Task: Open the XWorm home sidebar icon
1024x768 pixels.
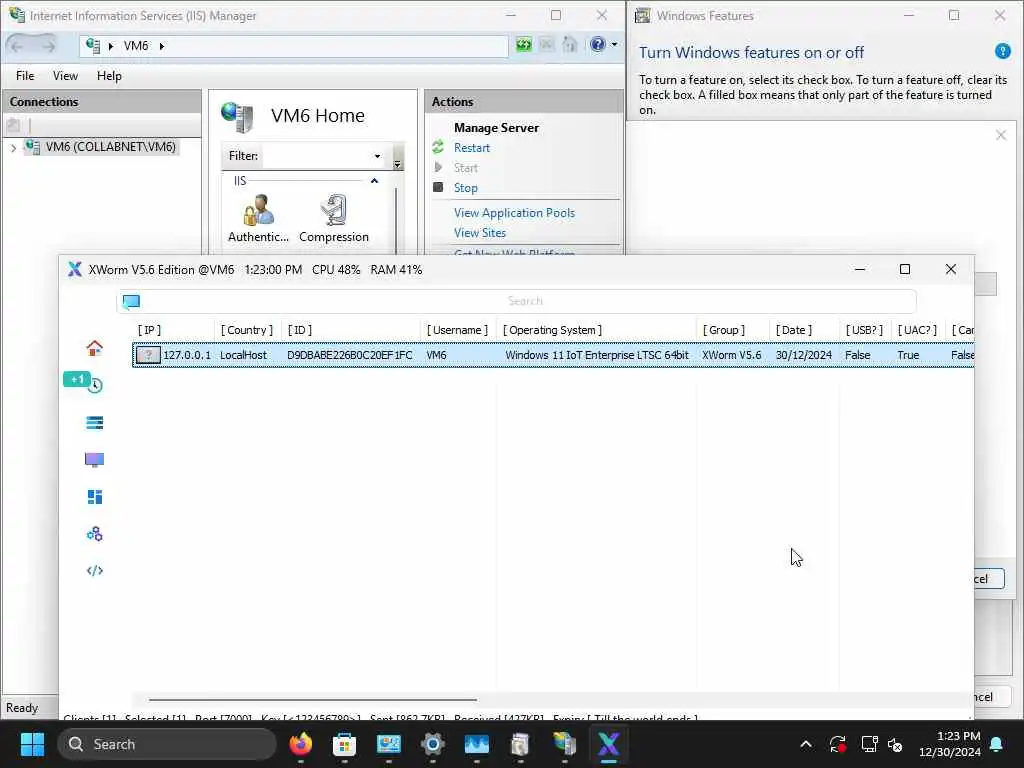Action: 95,348
